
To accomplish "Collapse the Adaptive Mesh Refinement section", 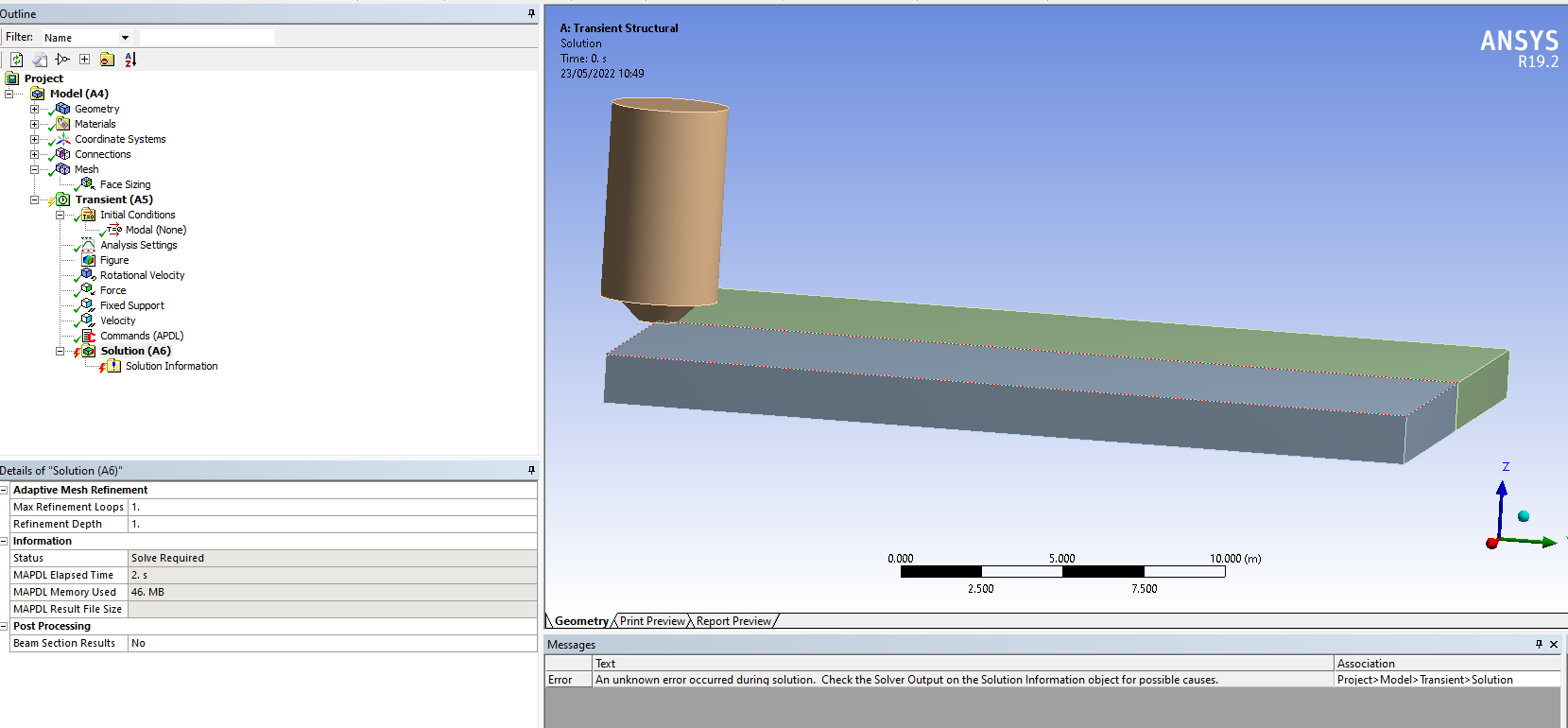I will (5, 490).
